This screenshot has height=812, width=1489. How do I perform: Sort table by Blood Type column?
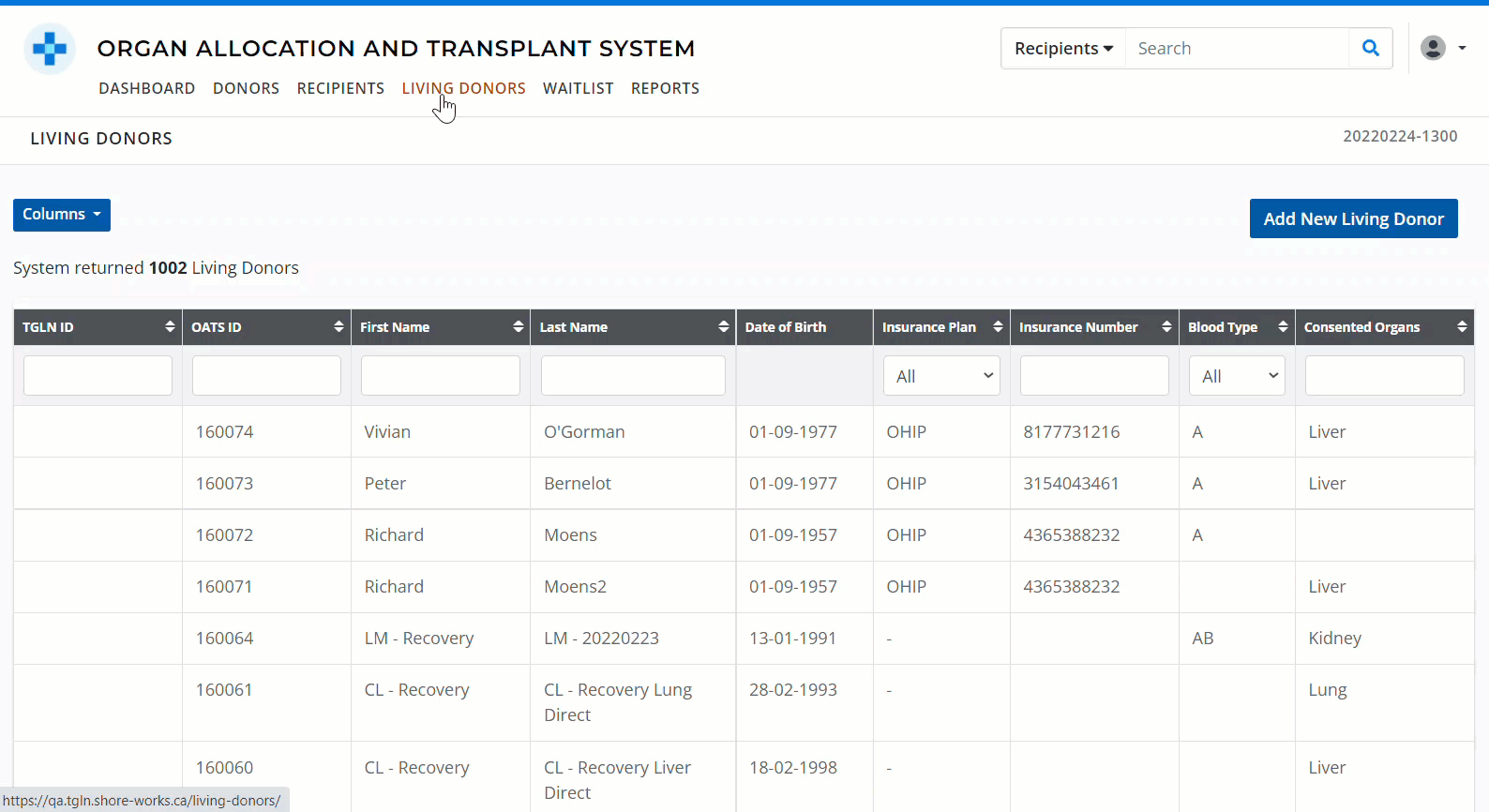click(1283, 327)
